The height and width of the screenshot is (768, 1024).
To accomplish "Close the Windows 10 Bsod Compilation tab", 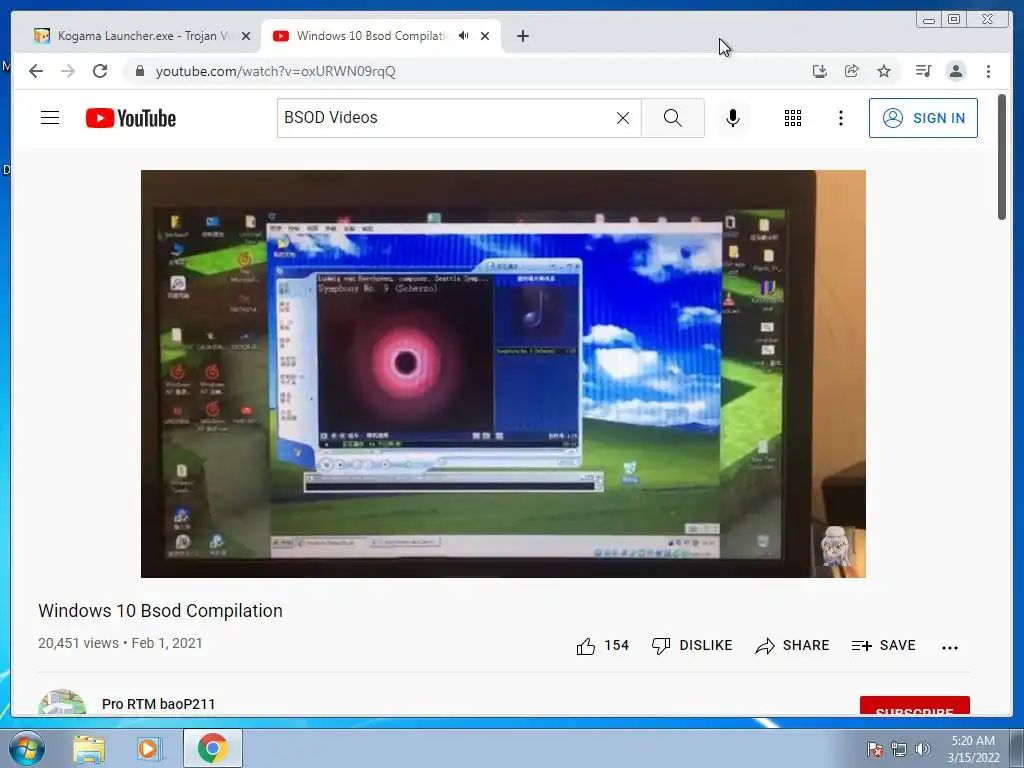I will click(485, 36).
